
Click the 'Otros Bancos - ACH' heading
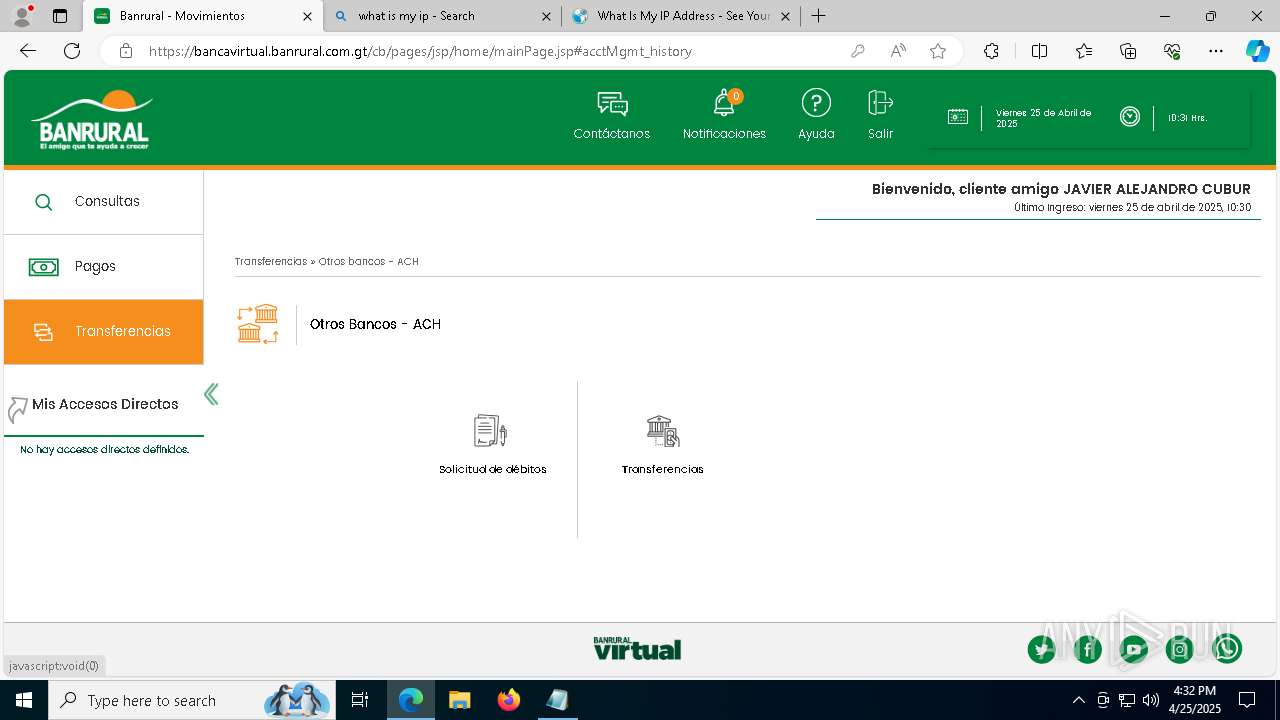click(x=375, y=324)
